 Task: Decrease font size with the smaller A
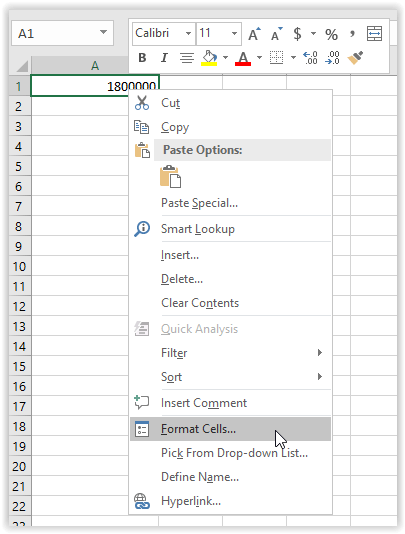click(x=277, y=34)
